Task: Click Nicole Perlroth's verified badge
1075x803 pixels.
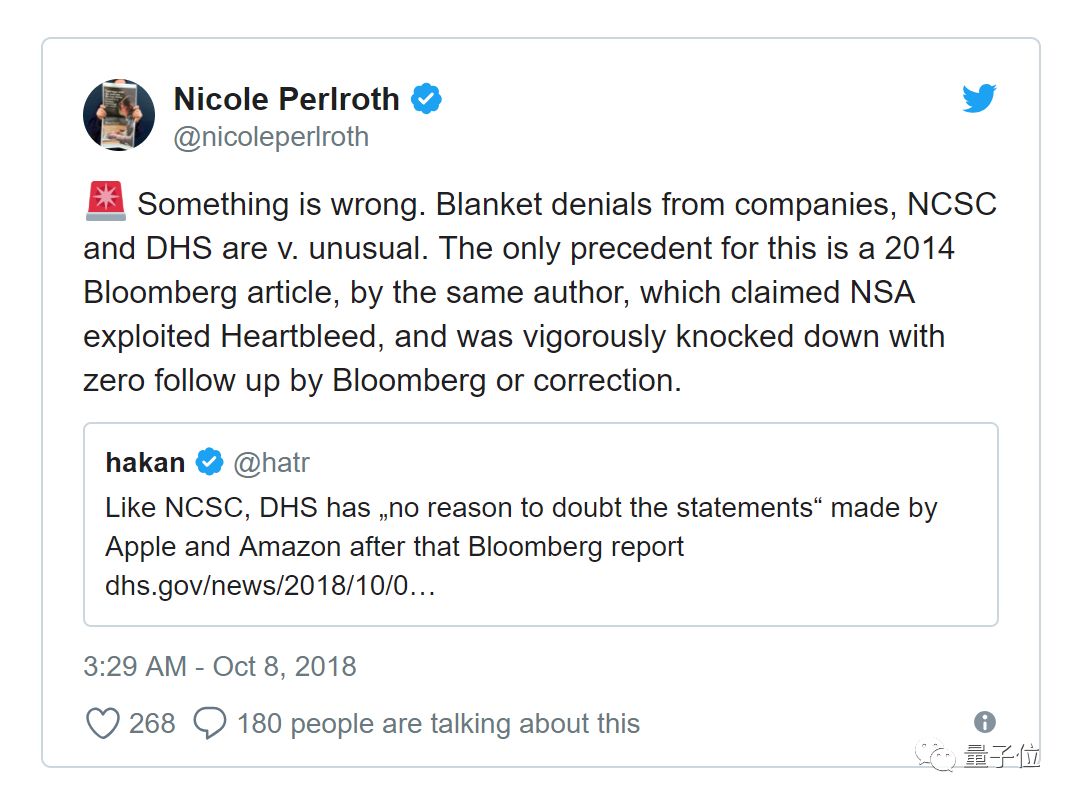Action: [x=427, y=99]
